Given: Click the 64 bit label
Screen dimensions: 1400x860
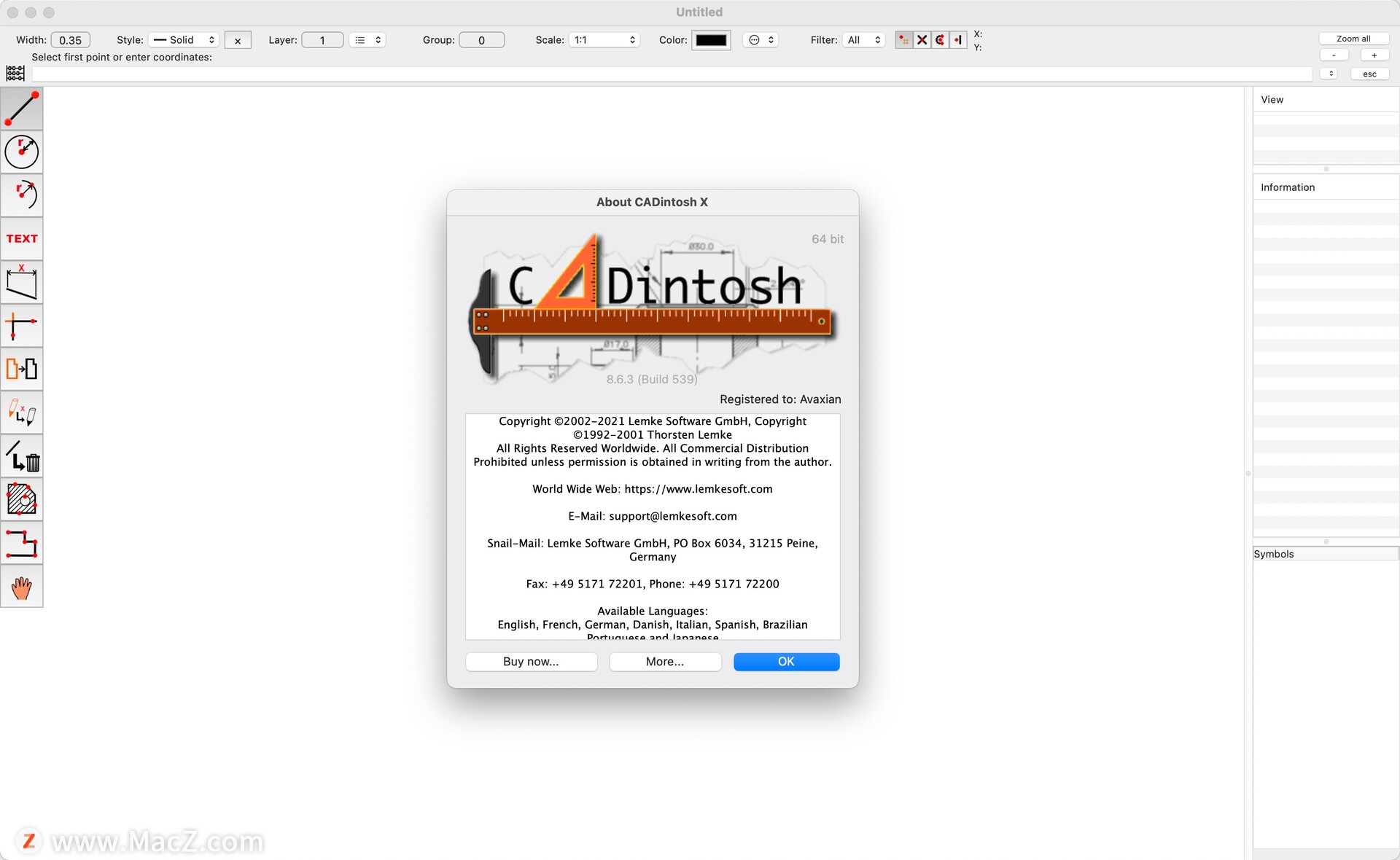Looking at the screenshot, I should coord(828,239).
